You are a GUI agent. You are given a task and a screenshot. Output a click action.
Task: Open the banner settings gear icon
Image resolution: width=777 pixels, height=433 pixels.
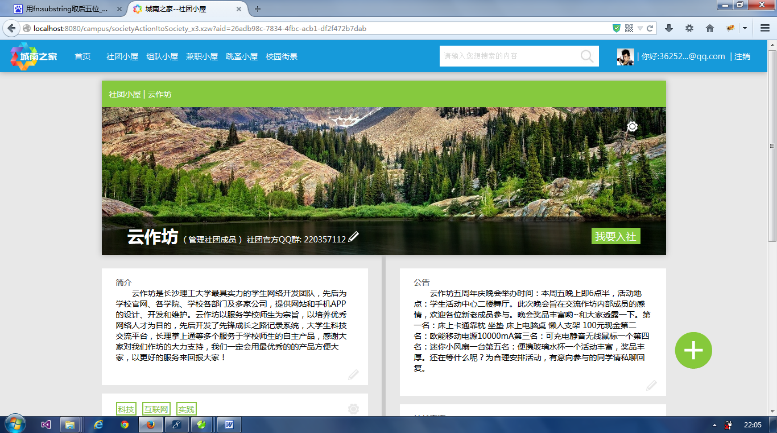tap(632, 126)
